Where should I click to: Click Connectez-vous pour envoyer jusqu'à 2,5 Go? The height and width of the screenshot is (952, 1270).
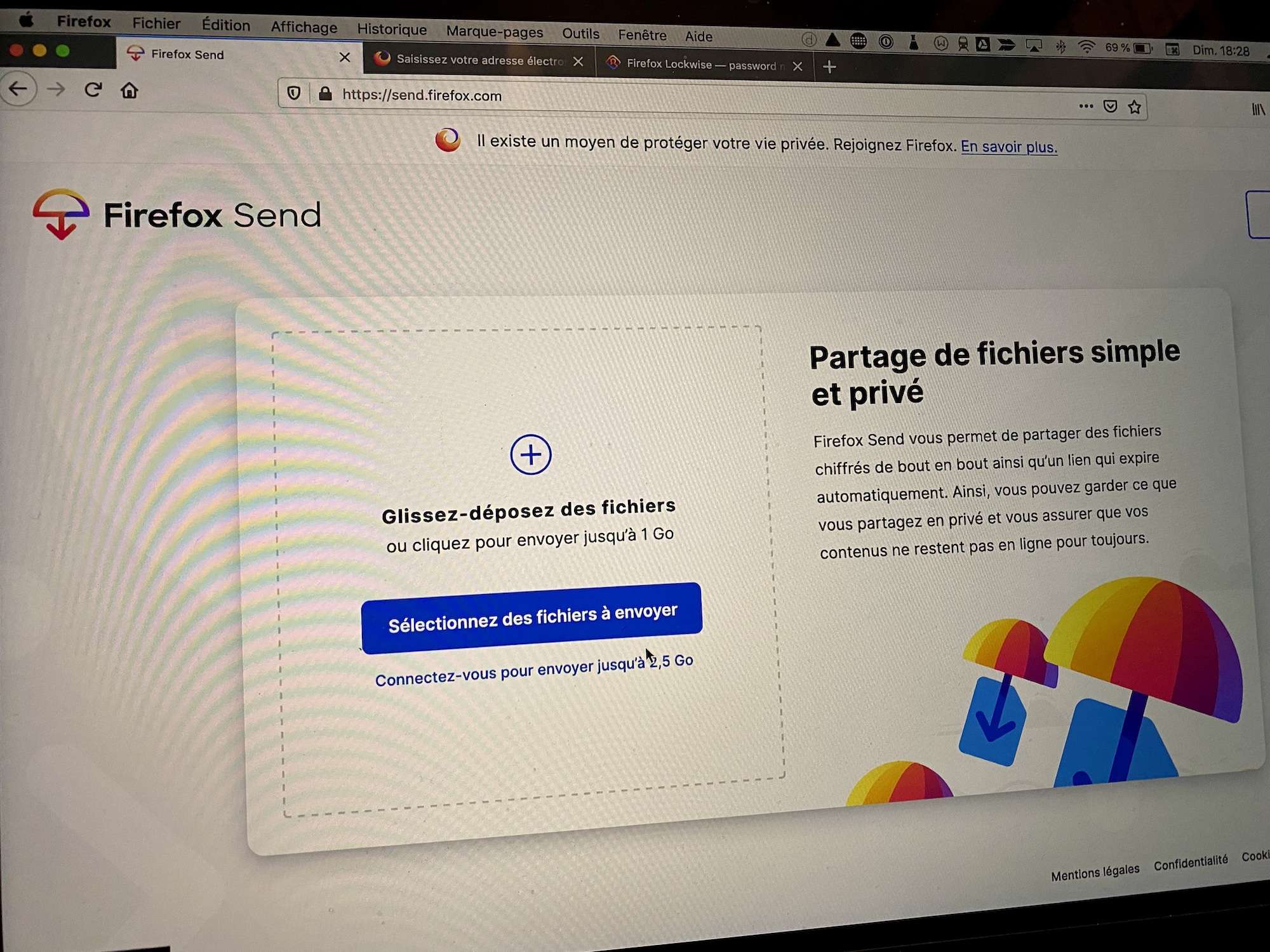[x=534, y=670]
